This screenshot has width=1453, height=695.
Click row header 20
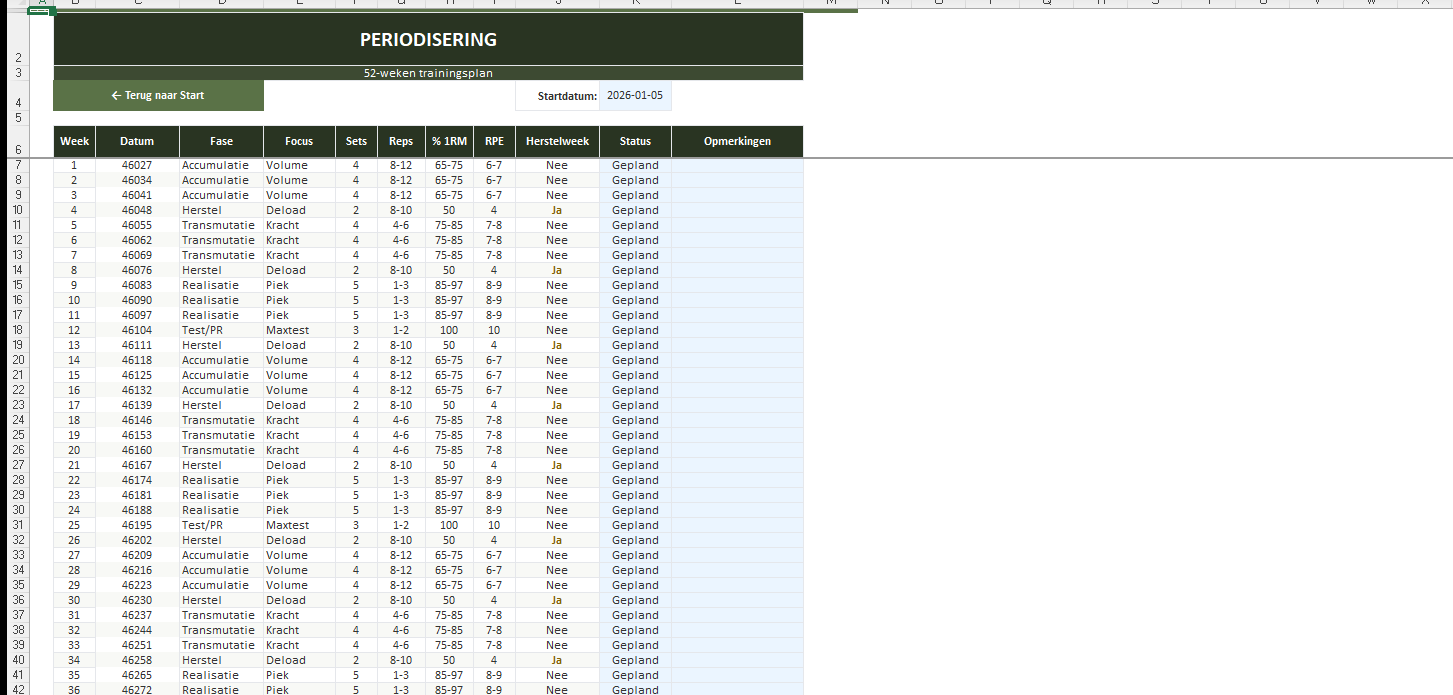pyautogui.click(x=17, y=360)
